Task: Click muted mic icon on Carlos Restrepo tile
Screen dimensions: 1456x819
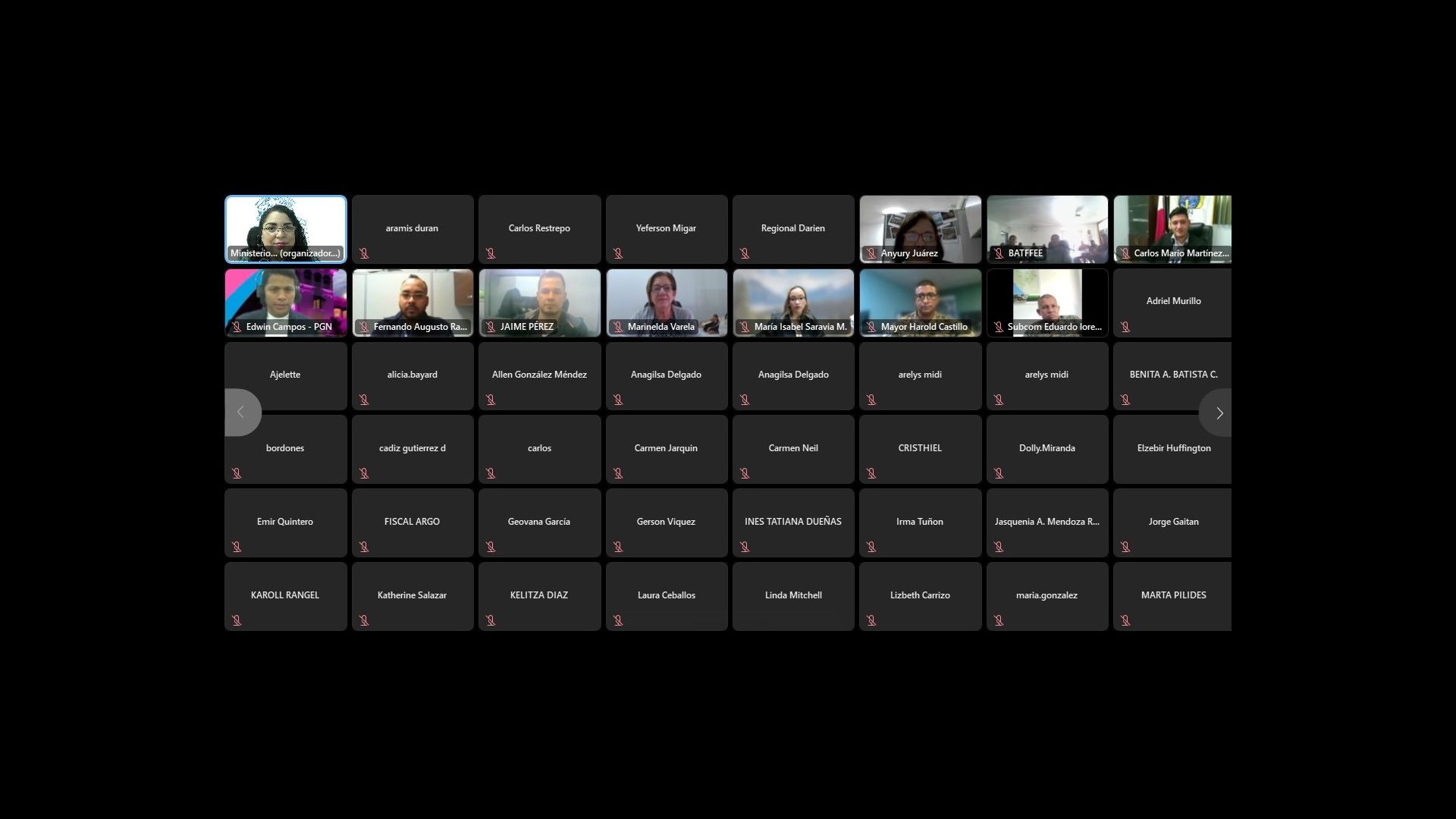Action: coord(491,253)
